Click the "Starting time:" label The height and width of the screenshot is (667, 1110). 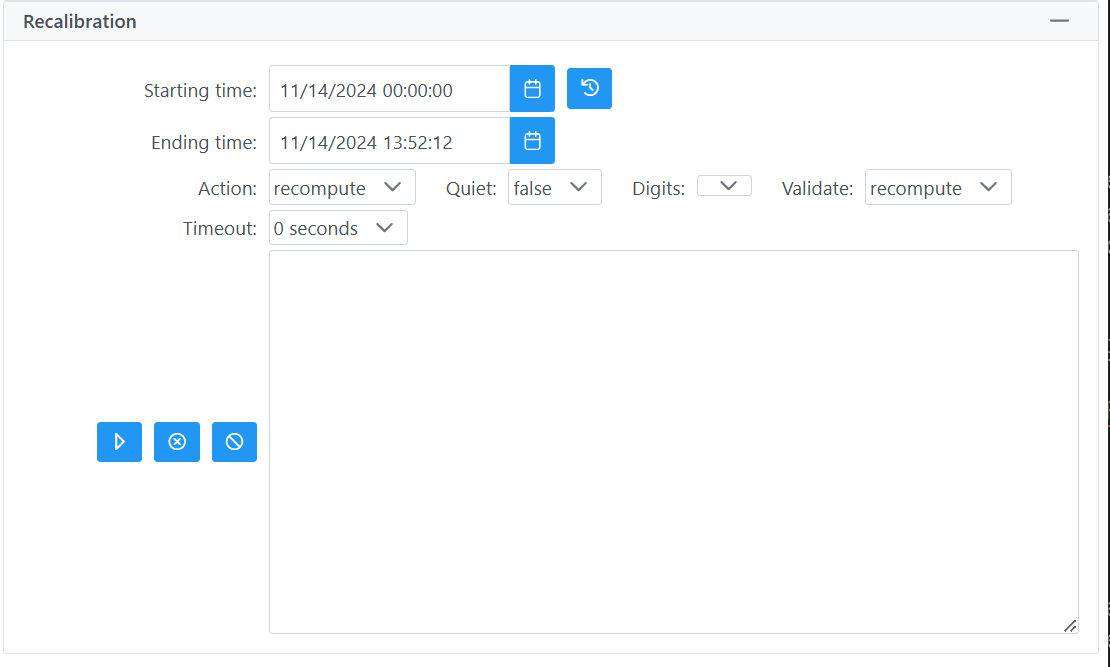click(200, 91)
